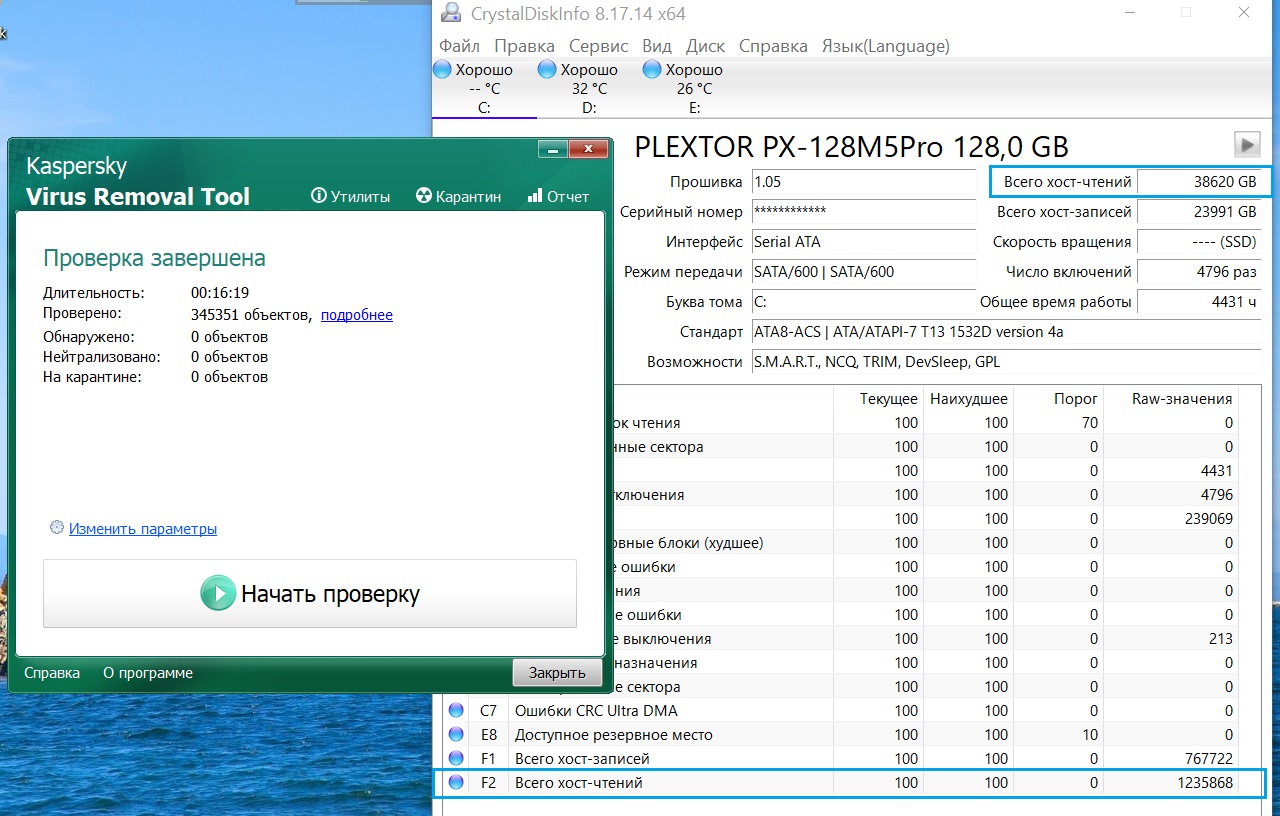Open the Диск menu
Screen dimensions: 1280x816
(x=706, y=46)
